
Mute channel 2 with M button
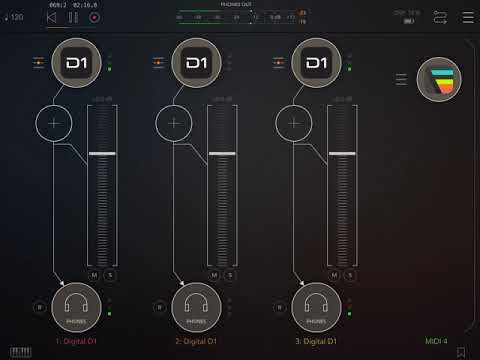click(x=214, y=275)
